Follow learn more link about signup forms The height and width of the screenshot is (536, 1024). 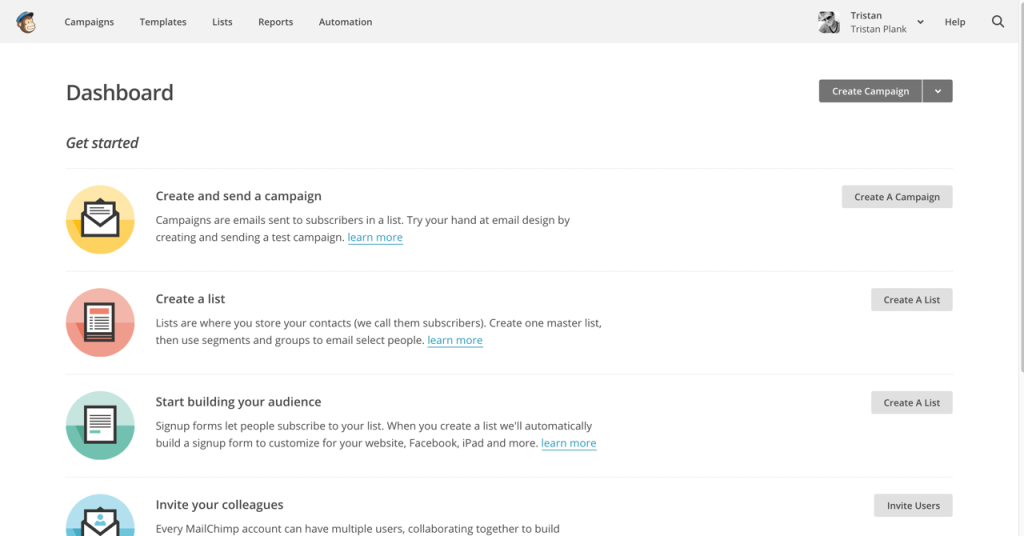(x=569, y=443)
